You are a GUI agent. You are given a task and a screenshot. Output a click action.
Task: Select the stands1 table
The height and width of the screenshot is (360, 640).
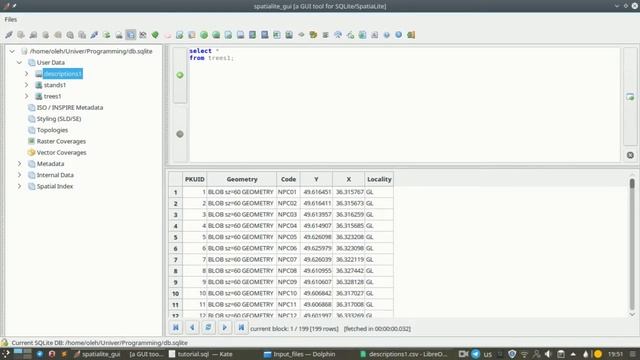coord(55,85)
